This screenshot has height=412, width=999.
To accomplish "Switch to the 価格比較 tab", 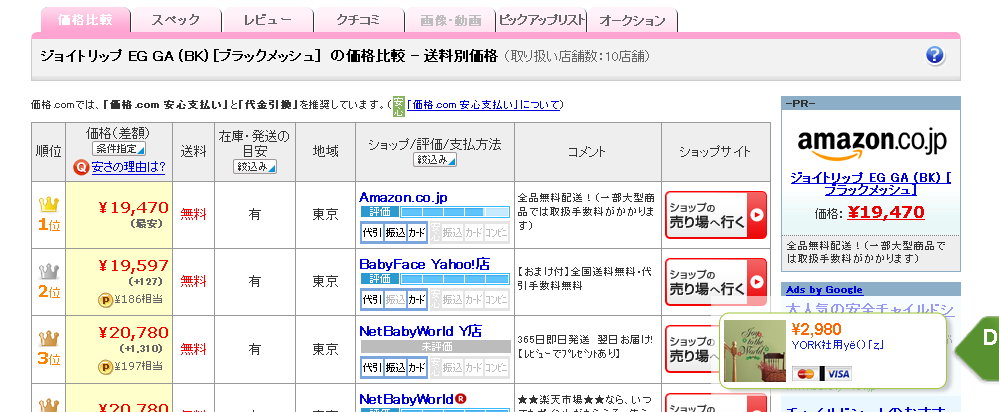I will click(x=85, y=20).
